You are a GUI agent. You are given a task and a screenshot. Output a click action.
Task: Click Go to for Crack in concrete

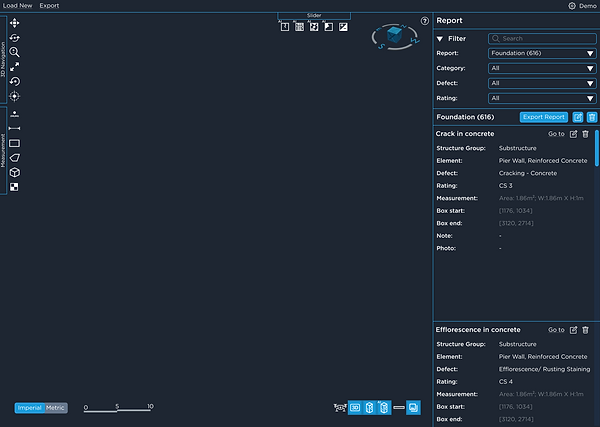[556, 134]
